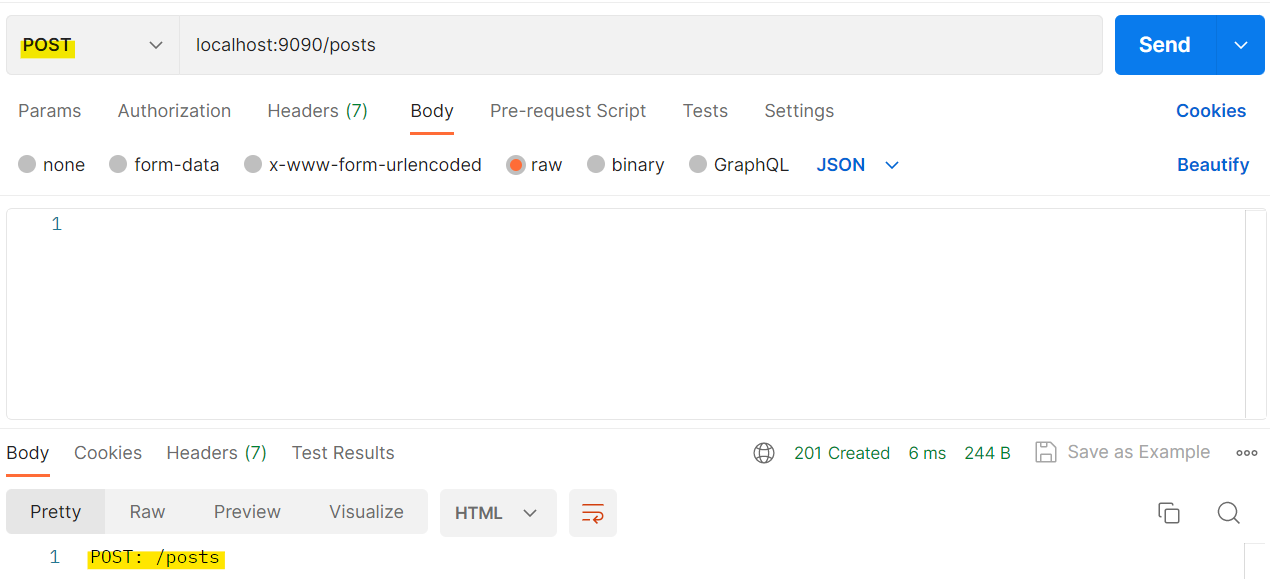This screenshot has height=579, width=1270.
Task: Click the globe network icon
Action: [764, 453]
